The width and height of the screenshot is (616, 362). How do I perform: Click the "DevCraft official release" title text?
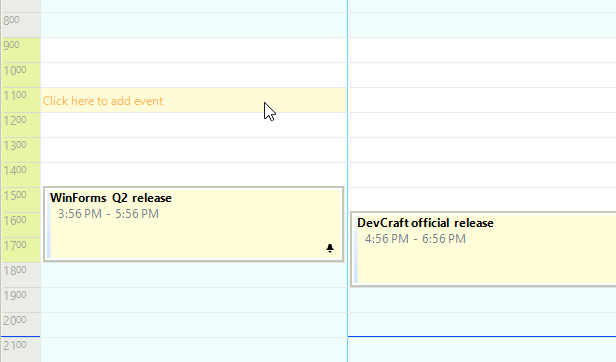425,223
